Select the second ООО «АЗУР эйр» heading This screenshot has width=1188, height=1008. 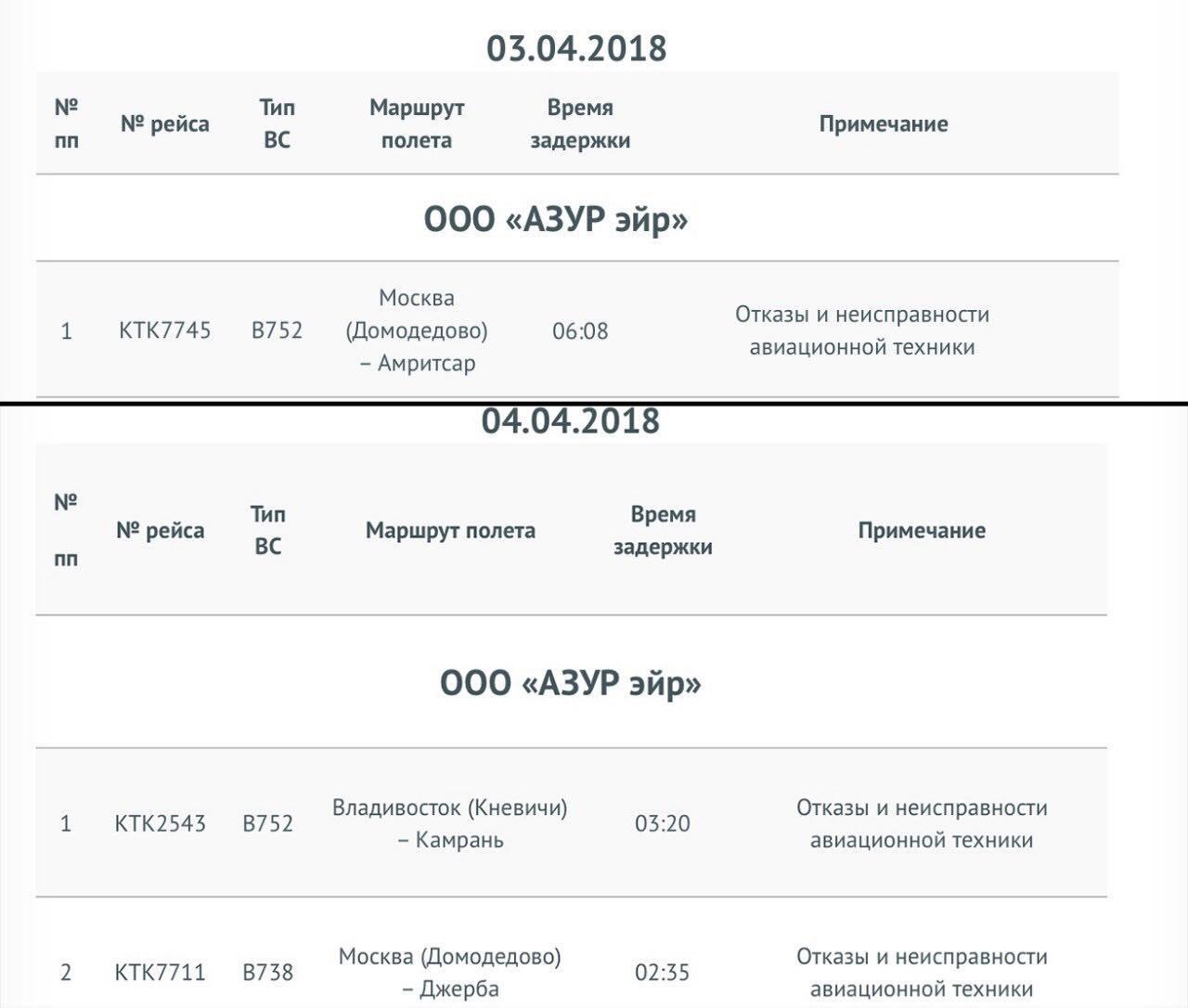[x=571, y=683]
